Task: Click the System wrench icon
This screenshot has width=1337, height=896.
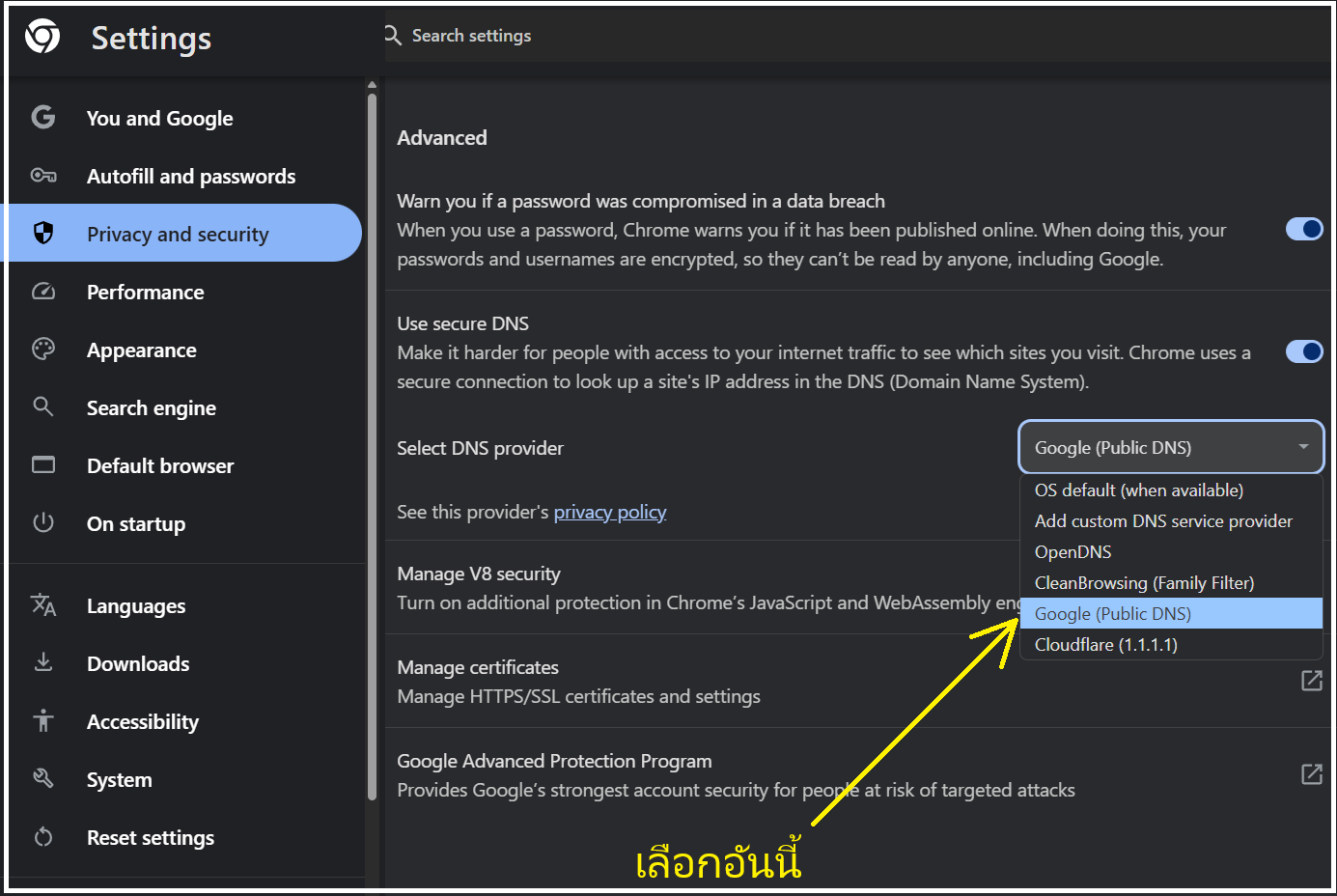Action: pos(43,778)
